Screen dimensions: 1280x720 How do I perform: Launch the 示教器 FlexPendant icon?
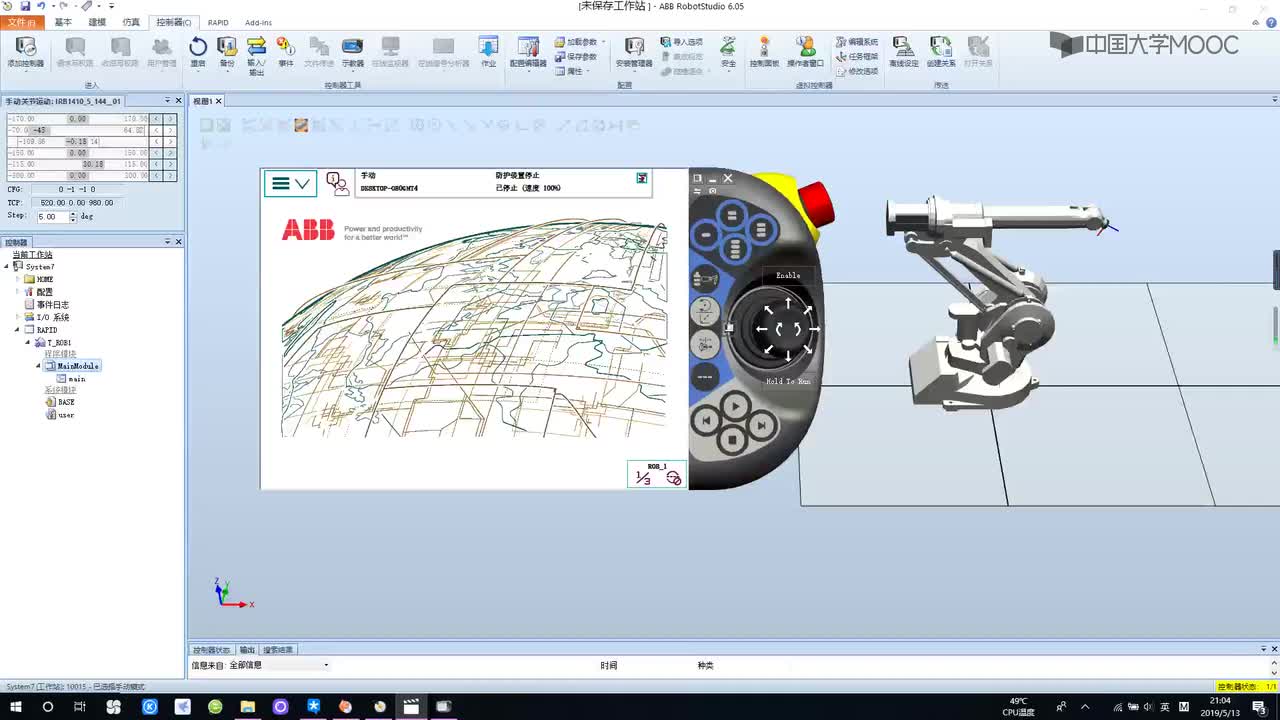[x=352, y=52]
